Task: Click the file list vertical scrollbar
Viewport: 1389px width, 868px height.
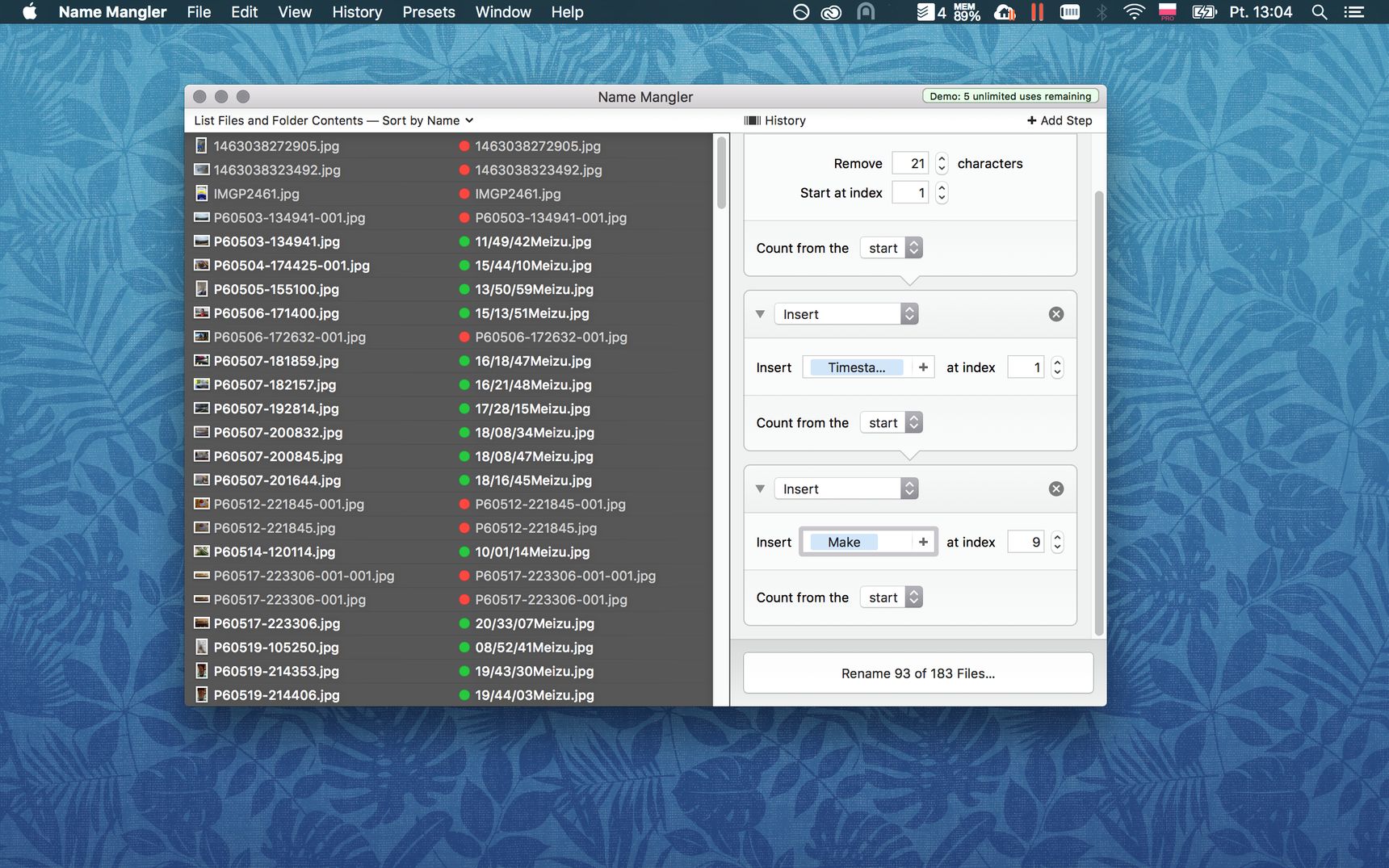Action: point(721,173)
